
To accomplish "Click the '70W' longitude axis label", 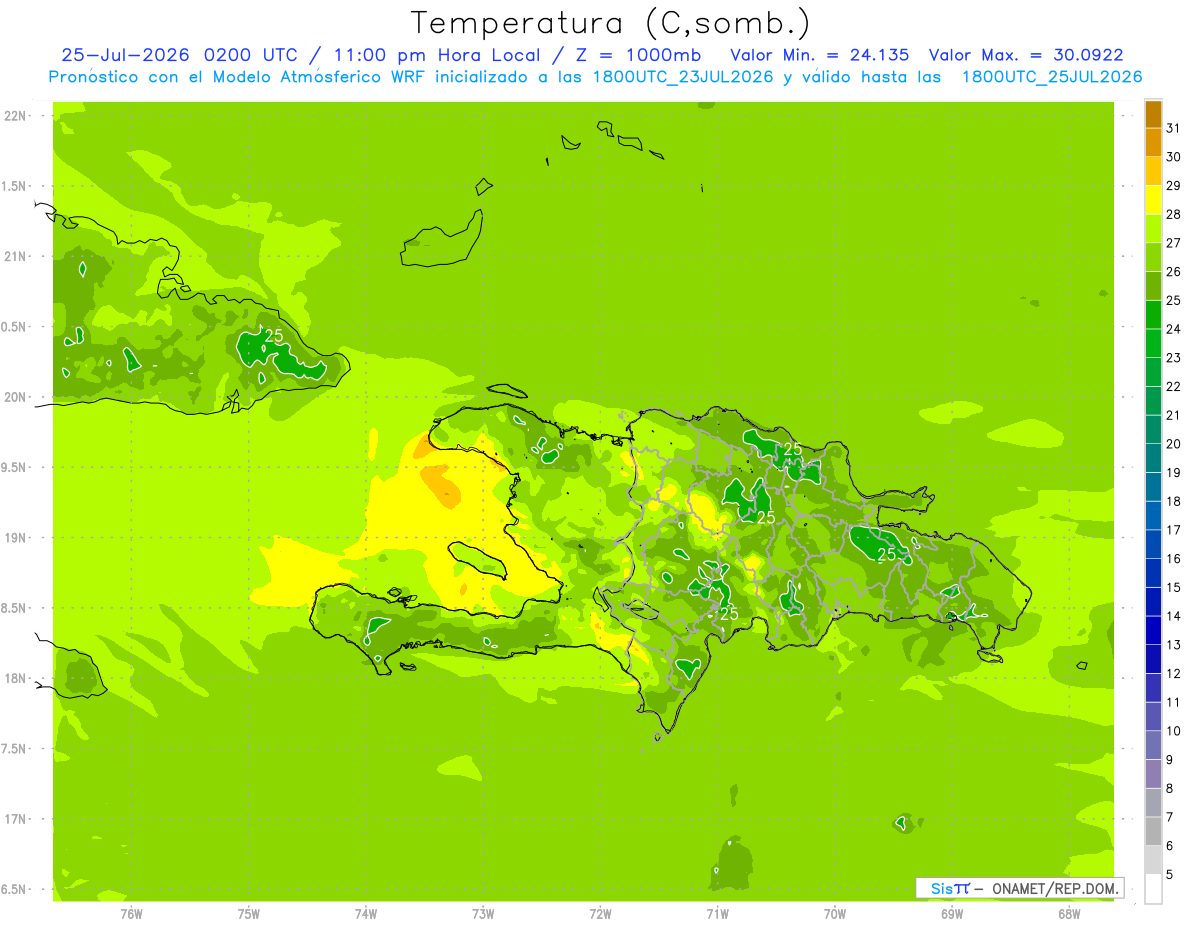I will (x=835, y=914).
